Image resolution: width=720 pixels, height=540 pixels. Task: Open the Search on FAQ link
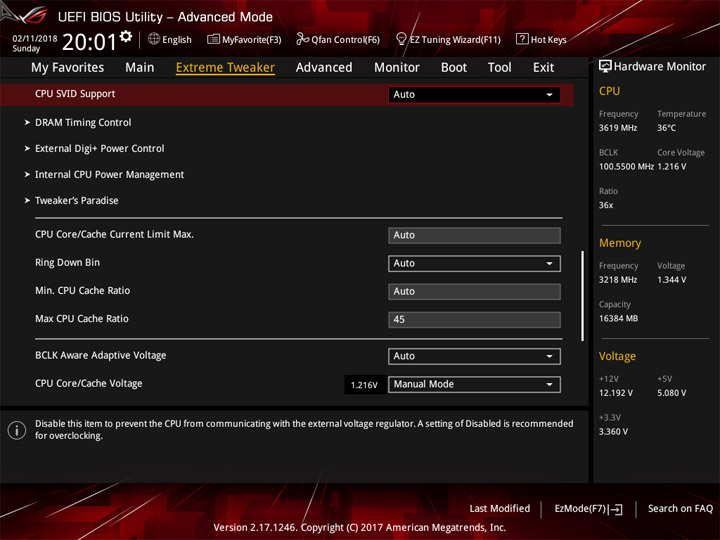[681, 509]
